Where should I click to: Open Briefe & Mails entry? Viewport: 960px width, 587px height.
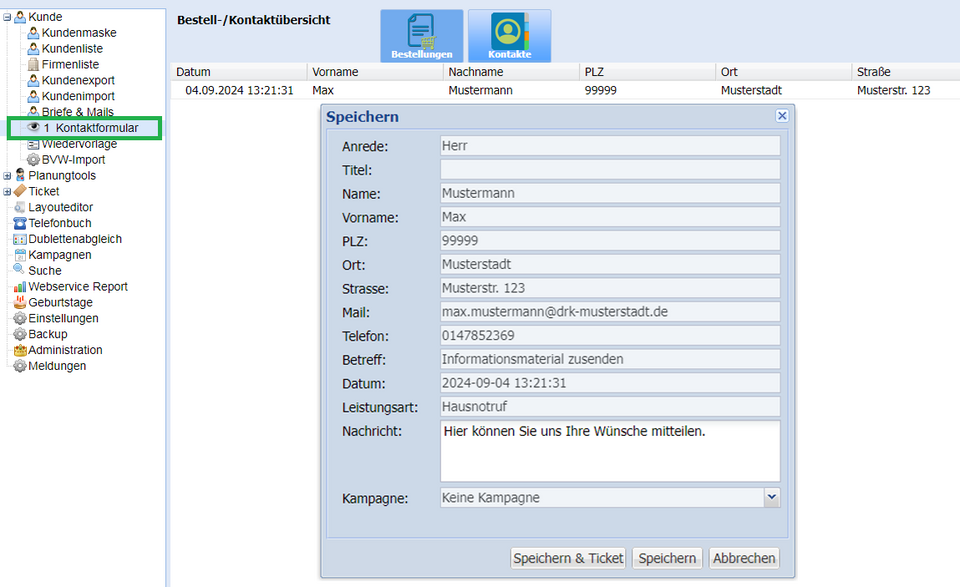coord(78,112)
